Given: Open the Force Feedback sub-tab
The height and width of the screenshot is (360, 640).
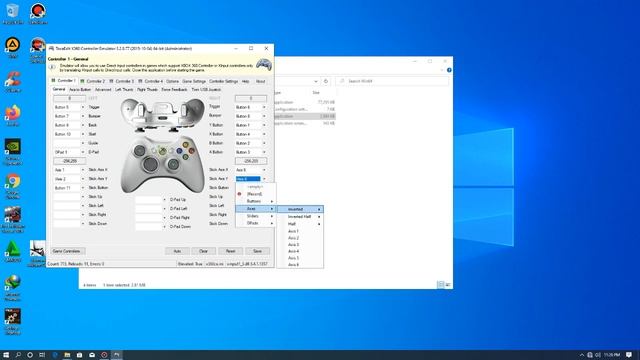Looking at the screenshot, I should click(174, 89).
